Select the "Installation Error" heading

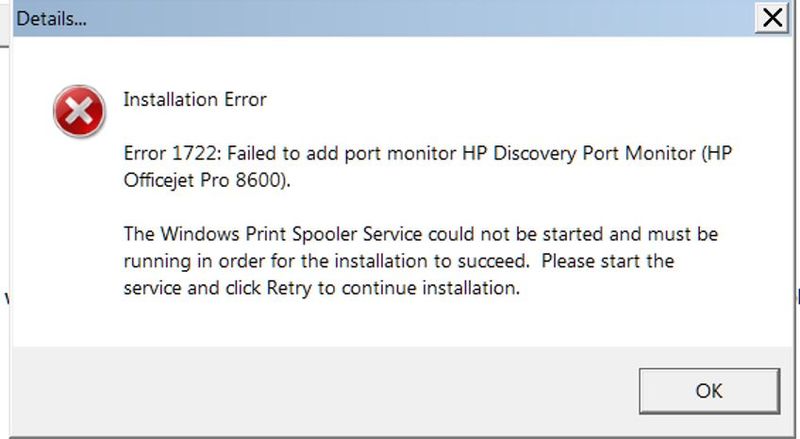195,99
